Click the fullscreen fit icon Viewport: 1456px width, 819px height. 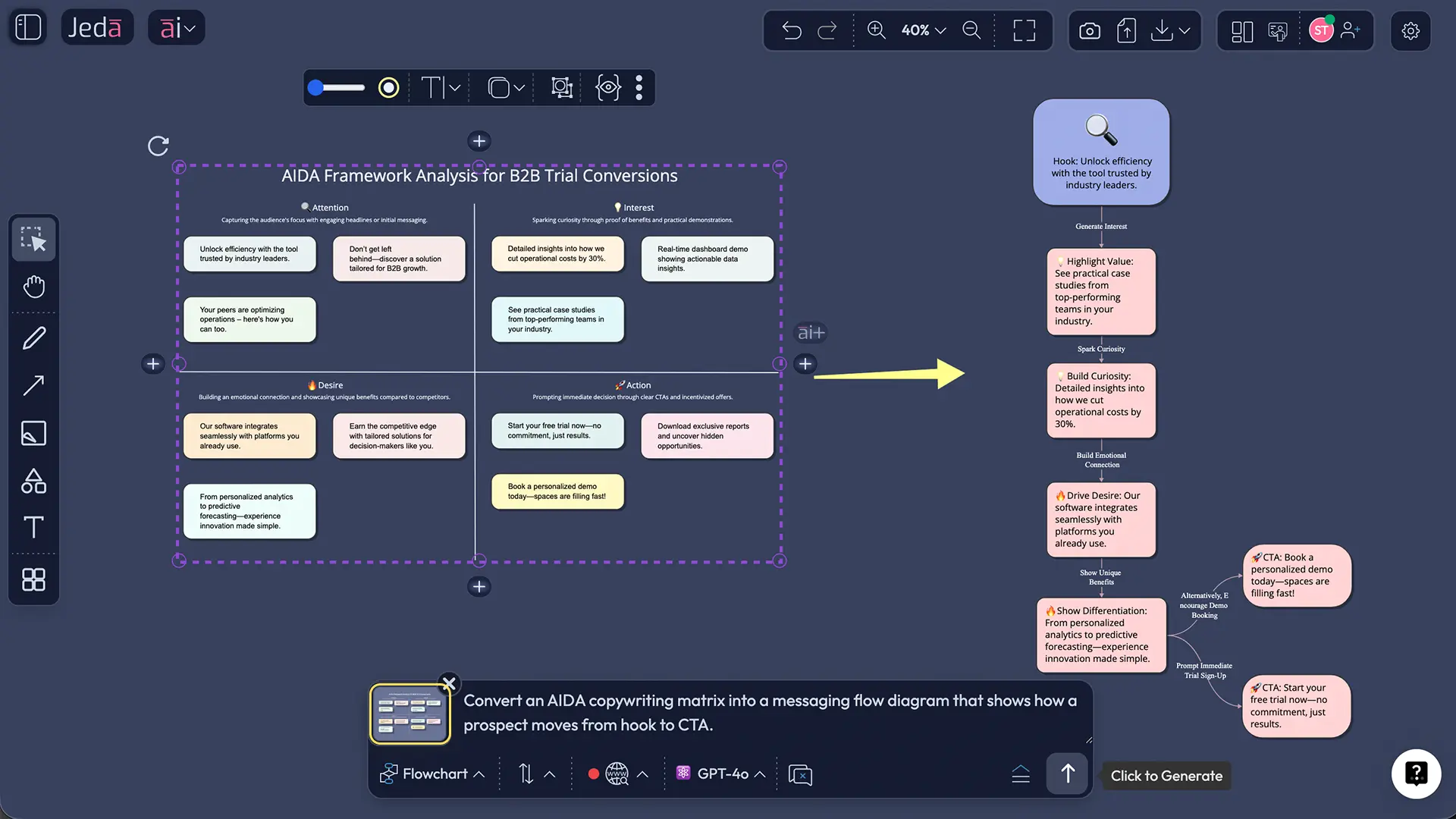[1024, 30]
